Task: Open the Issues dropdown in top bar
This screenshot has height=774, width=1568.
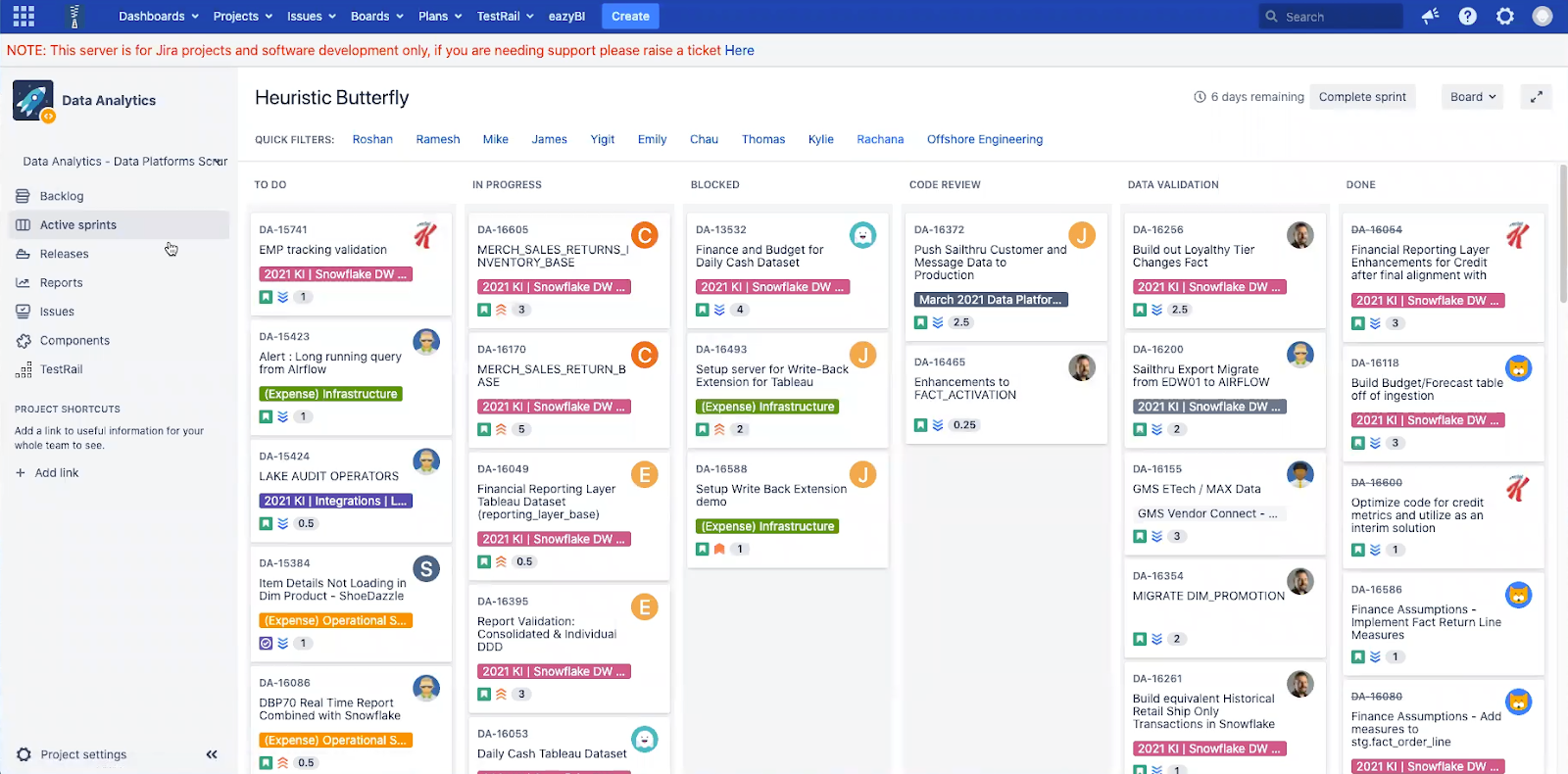Action: [312, 16]
